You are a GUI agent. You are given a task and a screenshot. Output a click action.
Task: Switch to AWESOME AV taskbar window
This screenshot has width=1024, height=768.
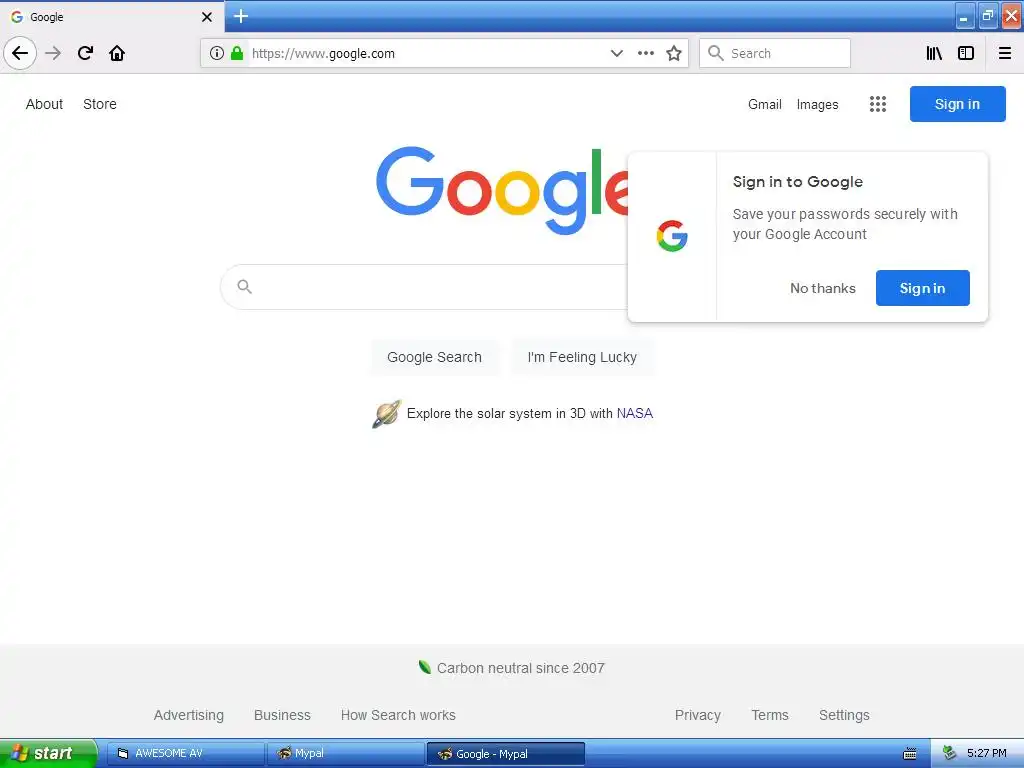pyautogui.click(x=185, y=754)
